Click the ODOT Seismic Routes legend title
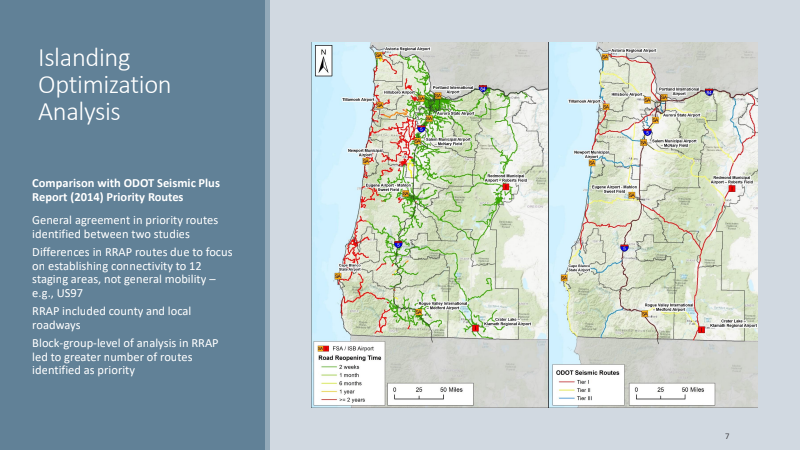This screenshot has width=800, height=450. 590,370
